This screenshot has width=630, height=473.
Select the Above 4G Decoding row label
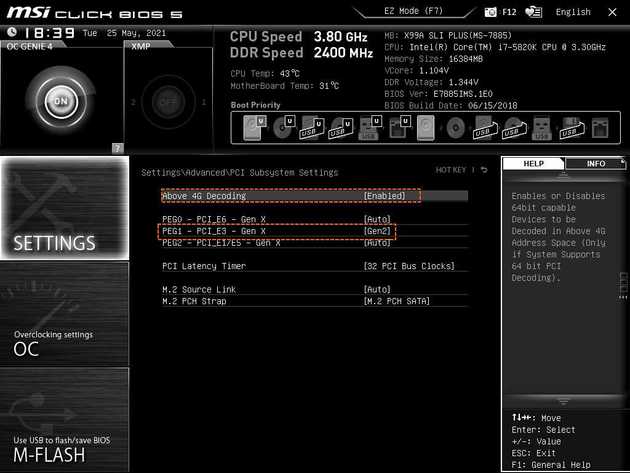(x=204, y=196)
